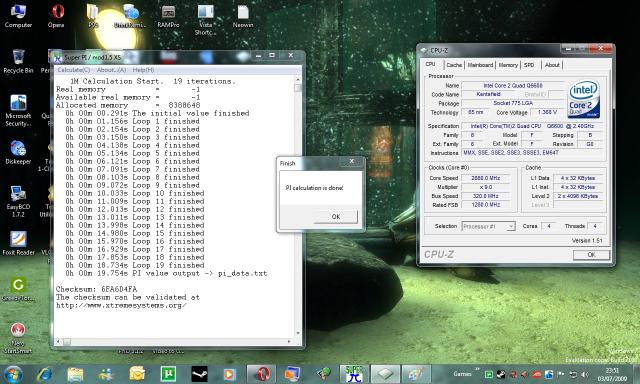This screenshot has height=384, width=640.
Task: Open the About..(A) menu in Super PI
Action: pyautogui.click(x=111, y=70)
